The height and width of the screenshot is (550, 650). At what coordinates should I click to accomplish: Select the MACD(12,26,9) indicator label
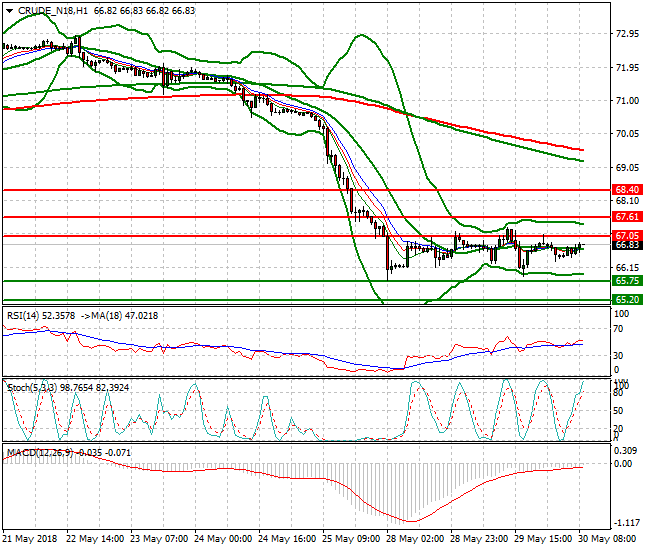coord(40,453)
